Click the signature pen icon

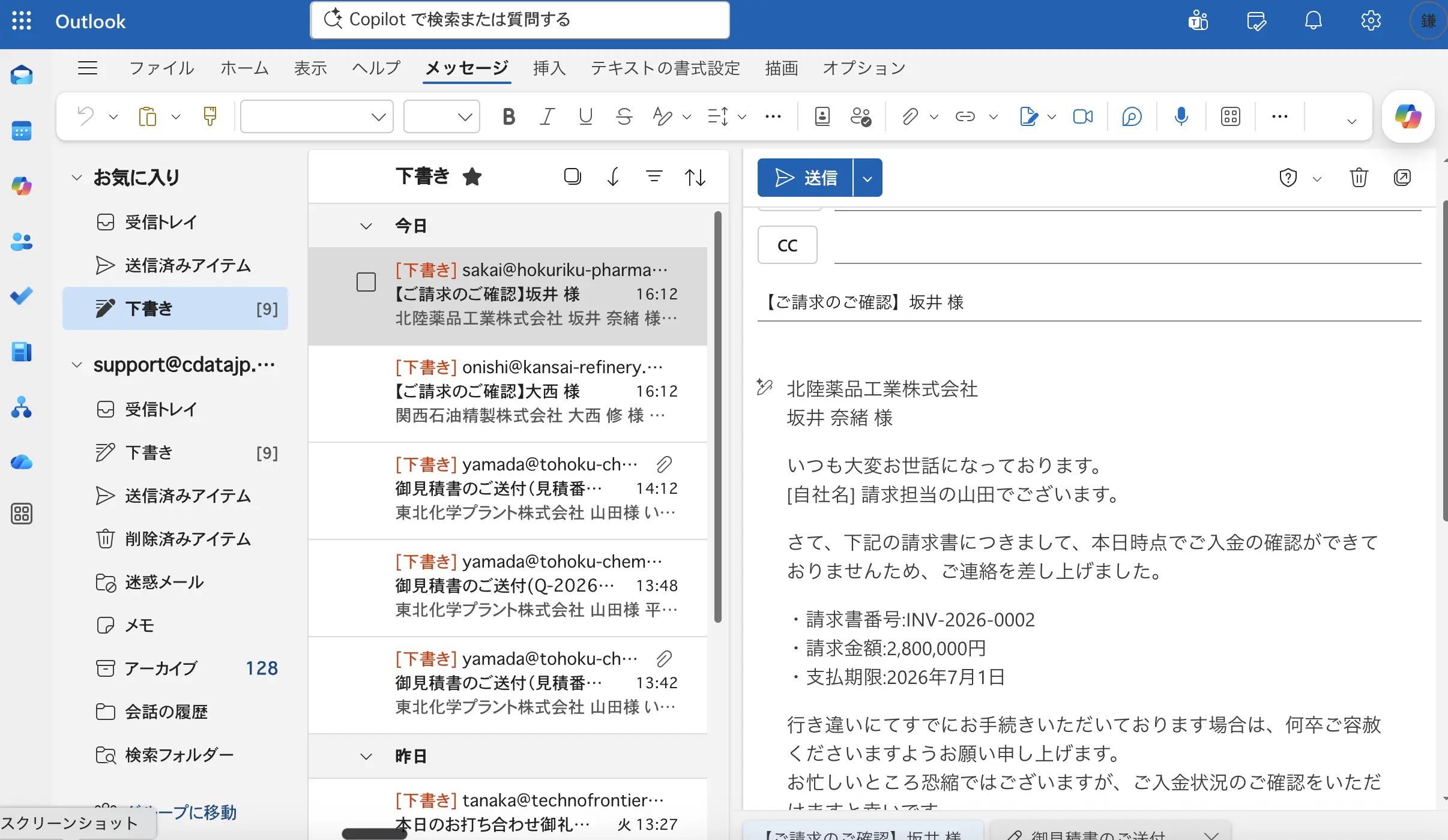[x=1029, y=116]
